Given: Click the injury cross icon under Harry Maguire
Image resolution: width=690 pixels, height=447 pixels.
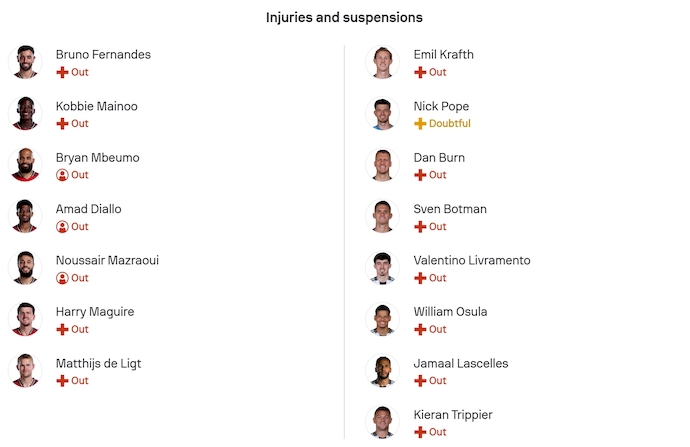Looking at the screenshot, I should pyautogui.click(x=62, y=329).
